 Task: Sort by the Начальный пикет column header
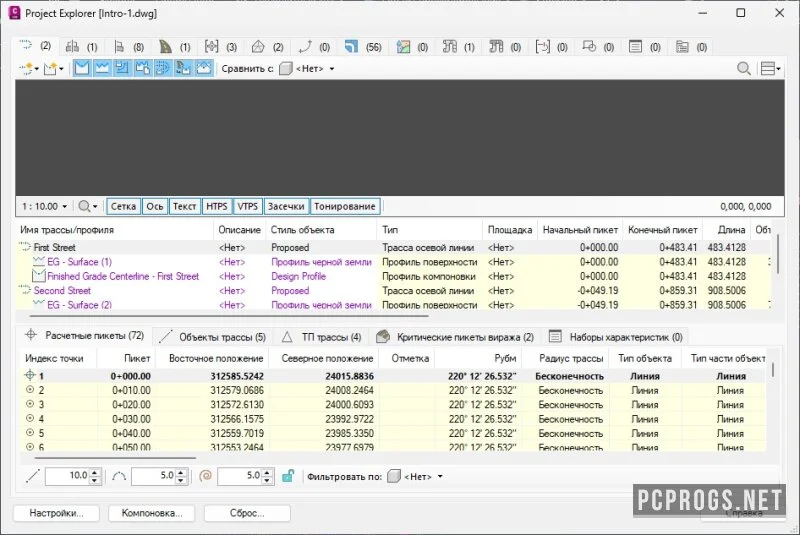pos(580,230)
